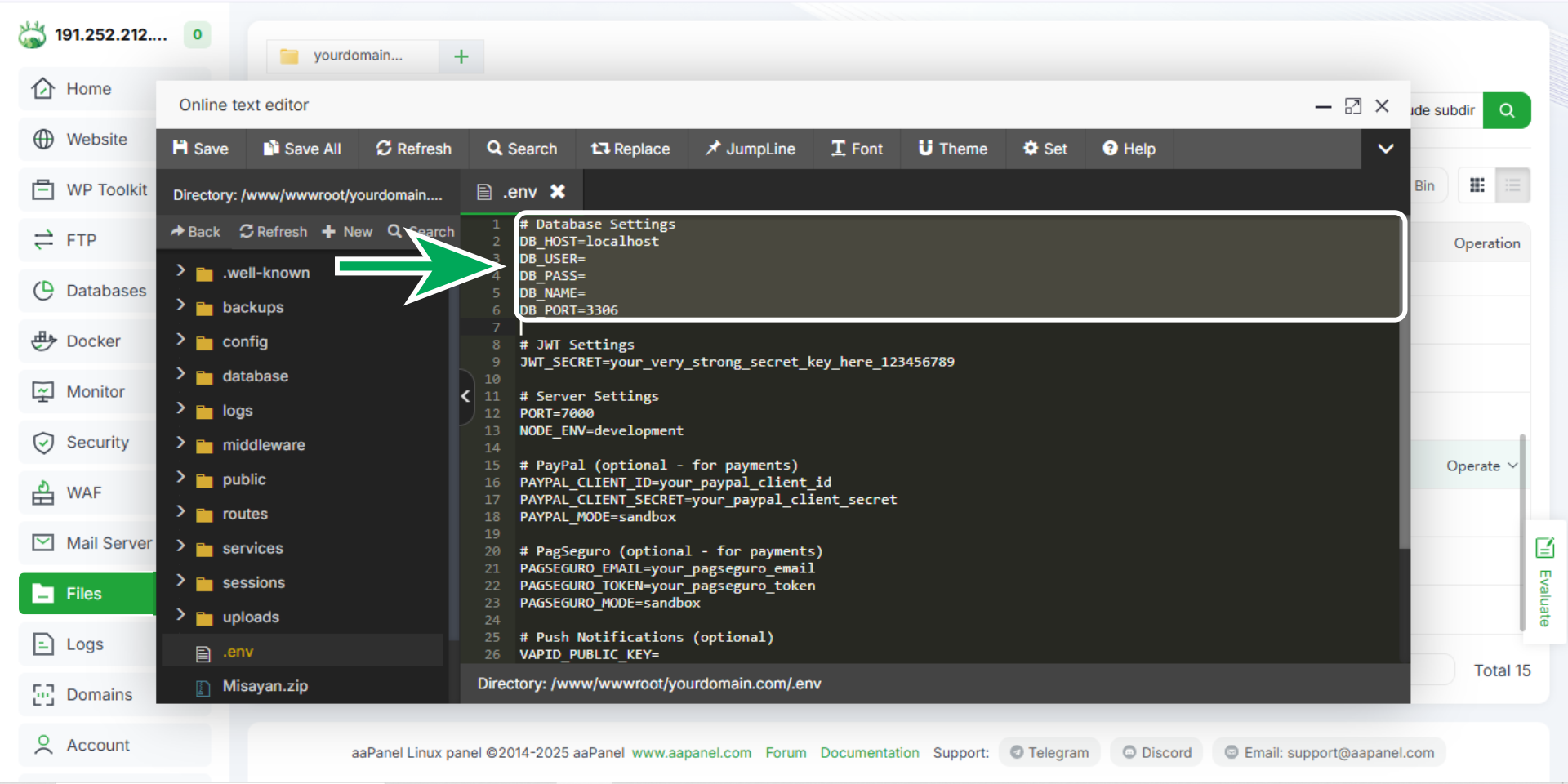
Task: Expand the editor toolbar chevron dropdown
Action: tap(1385, 149)
